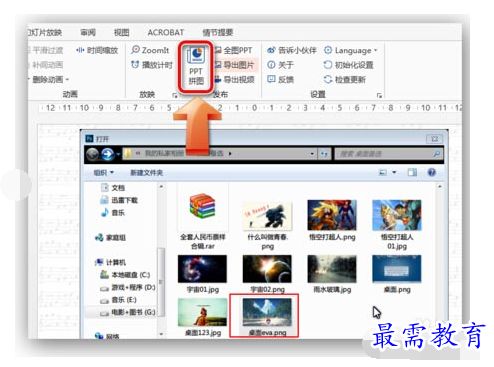The height and width of the screenshot is (367, 494).
Task: Click navigation pane scrollbar down arrow
Action: pyautogui.click(x=161, y=334)
